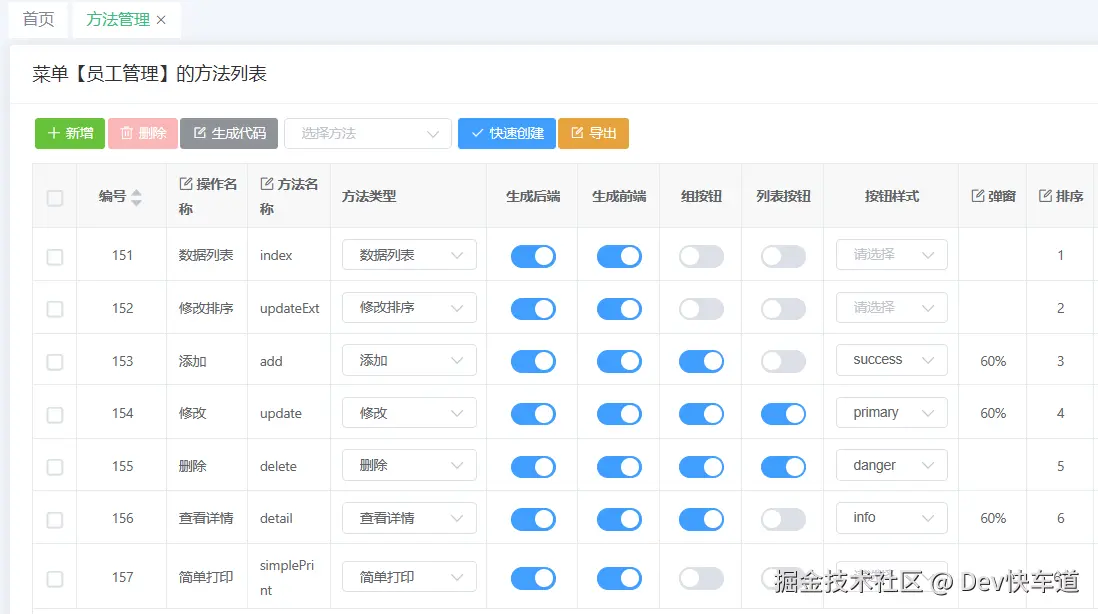Open 方法类型 dropdown for update row
The width and height of the screenshot is (1098, 614).
(409, 413)
